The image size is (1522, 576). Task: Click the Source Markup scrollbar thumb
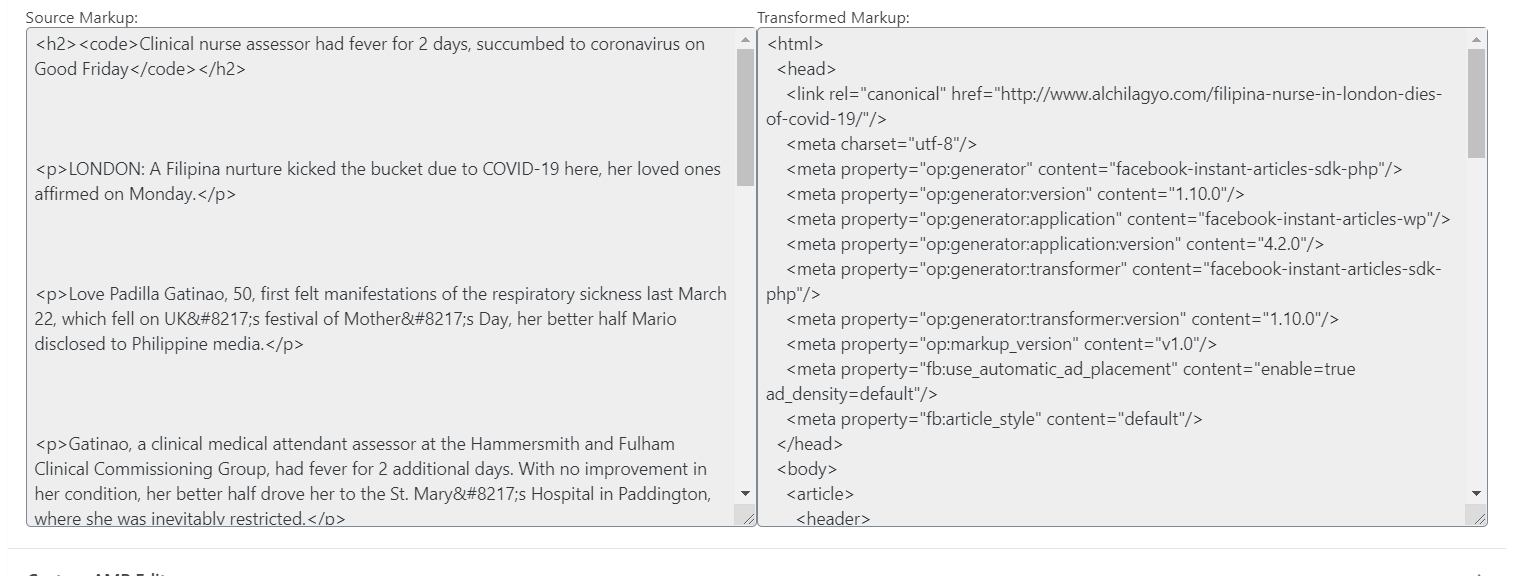point(745,116)
